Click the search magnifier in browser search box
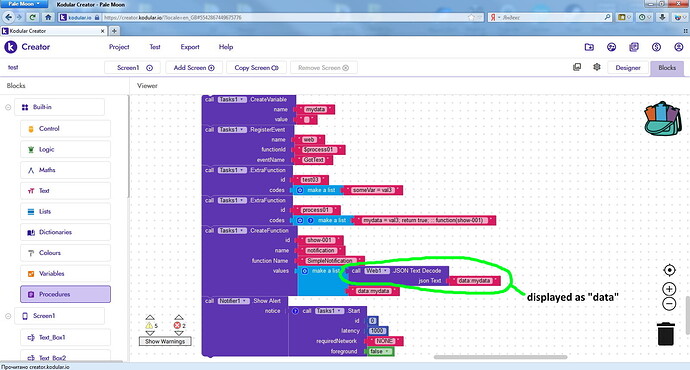The height and width of the screenshot is (370, 690). 608,17
